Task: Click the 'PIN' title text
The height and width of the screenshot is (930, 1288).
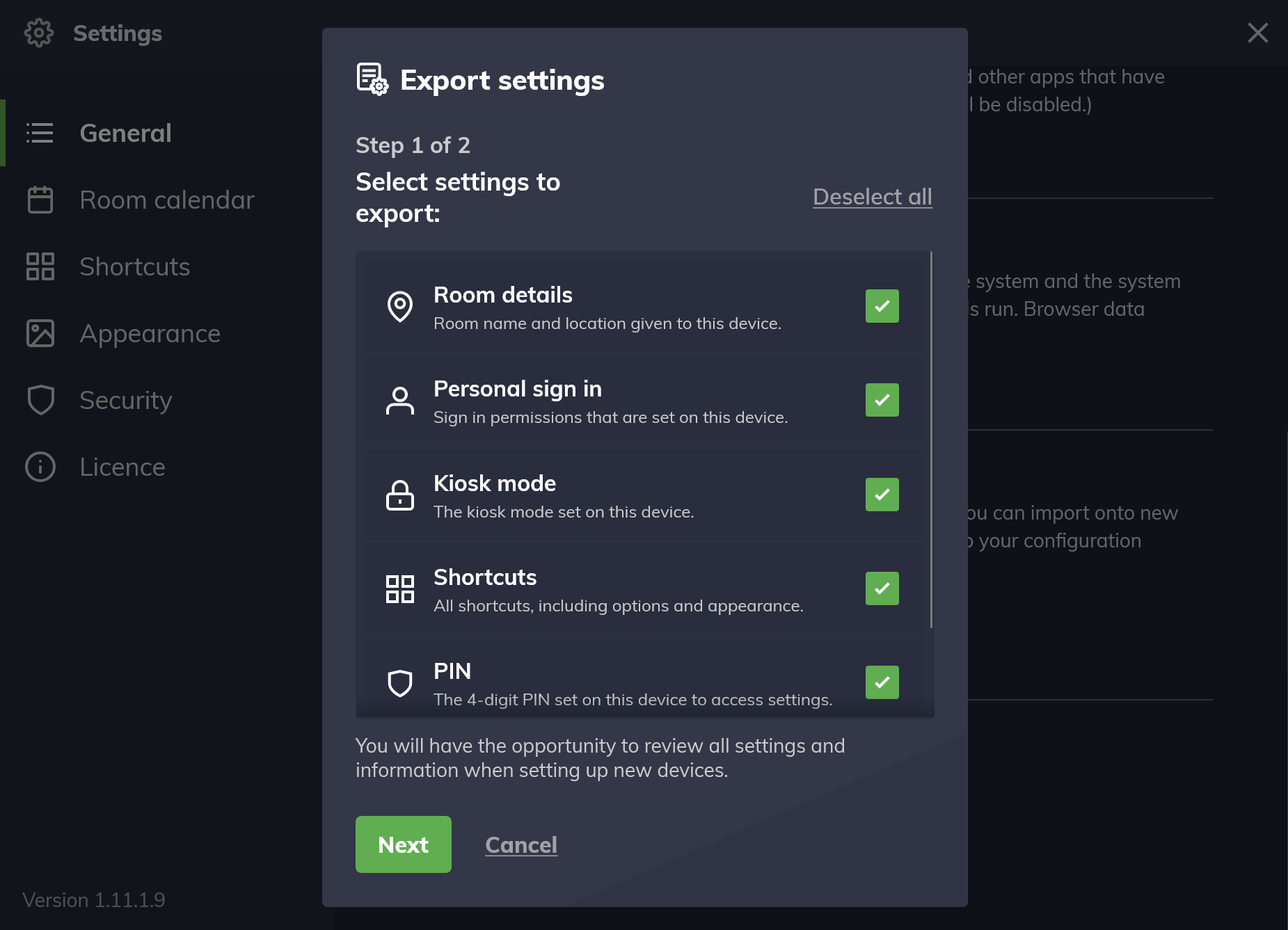Action: pyautogui.click(x=452, y=671)
